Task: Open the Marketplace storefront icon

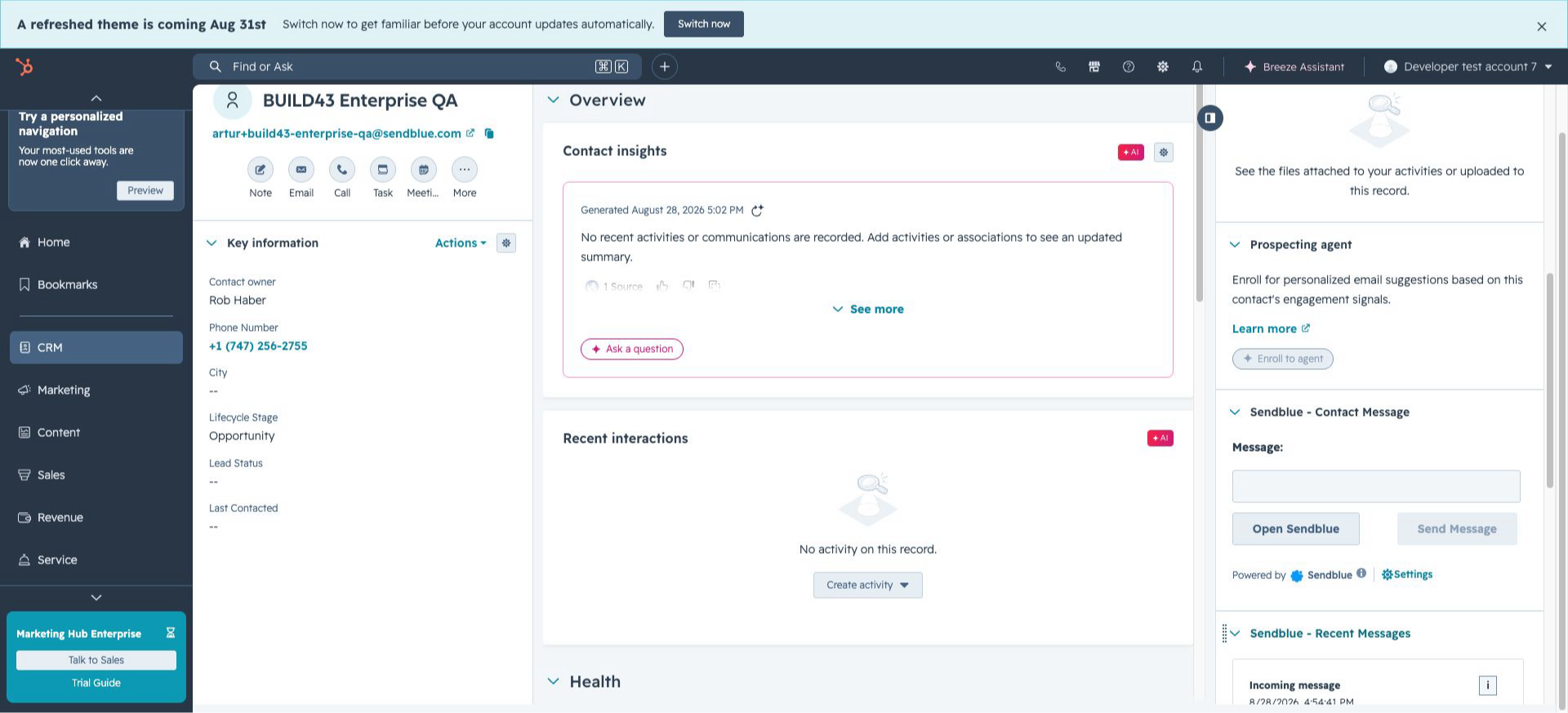Action: click(x=1094, y=67)
